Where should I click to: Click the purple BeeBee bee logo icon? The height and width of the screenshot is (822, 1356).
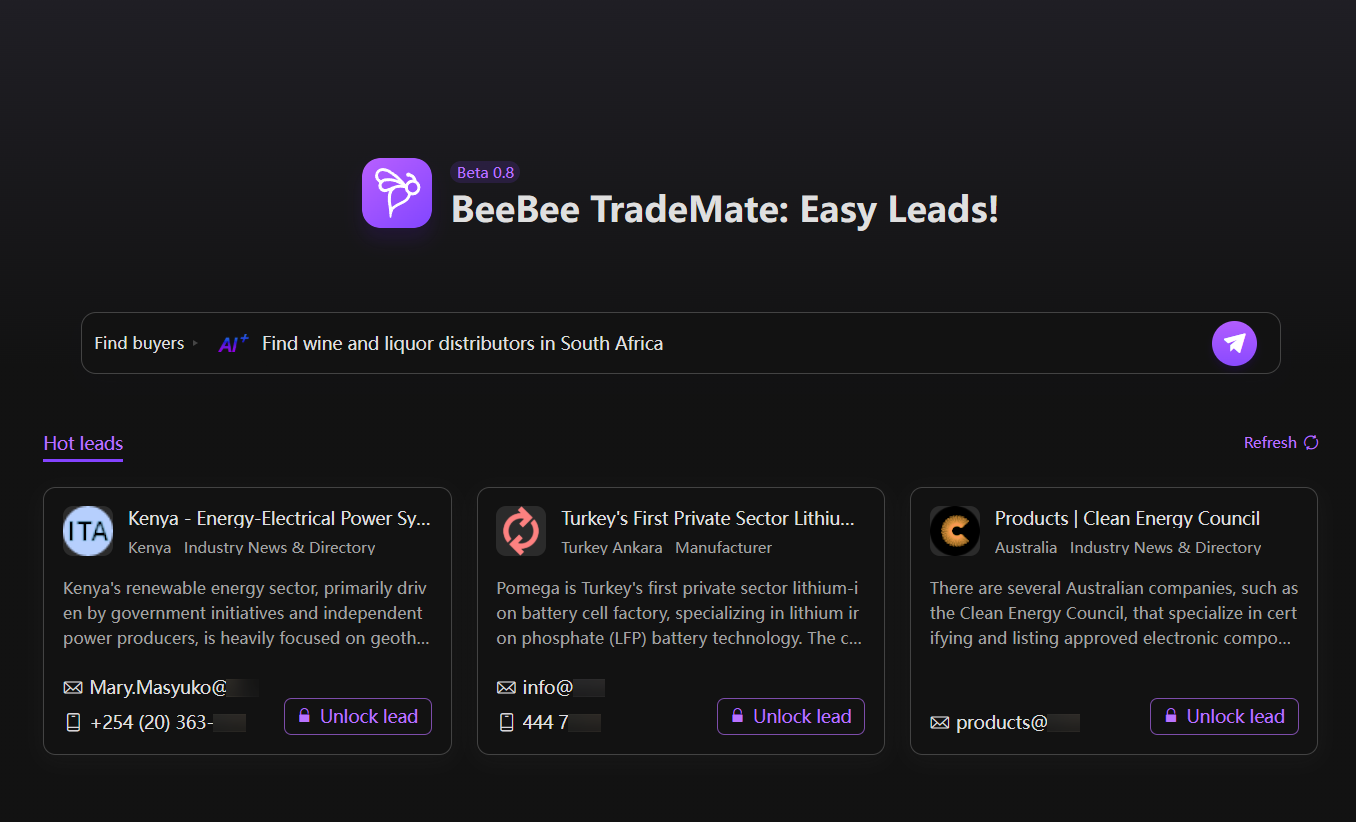click(x=397, y=193)
